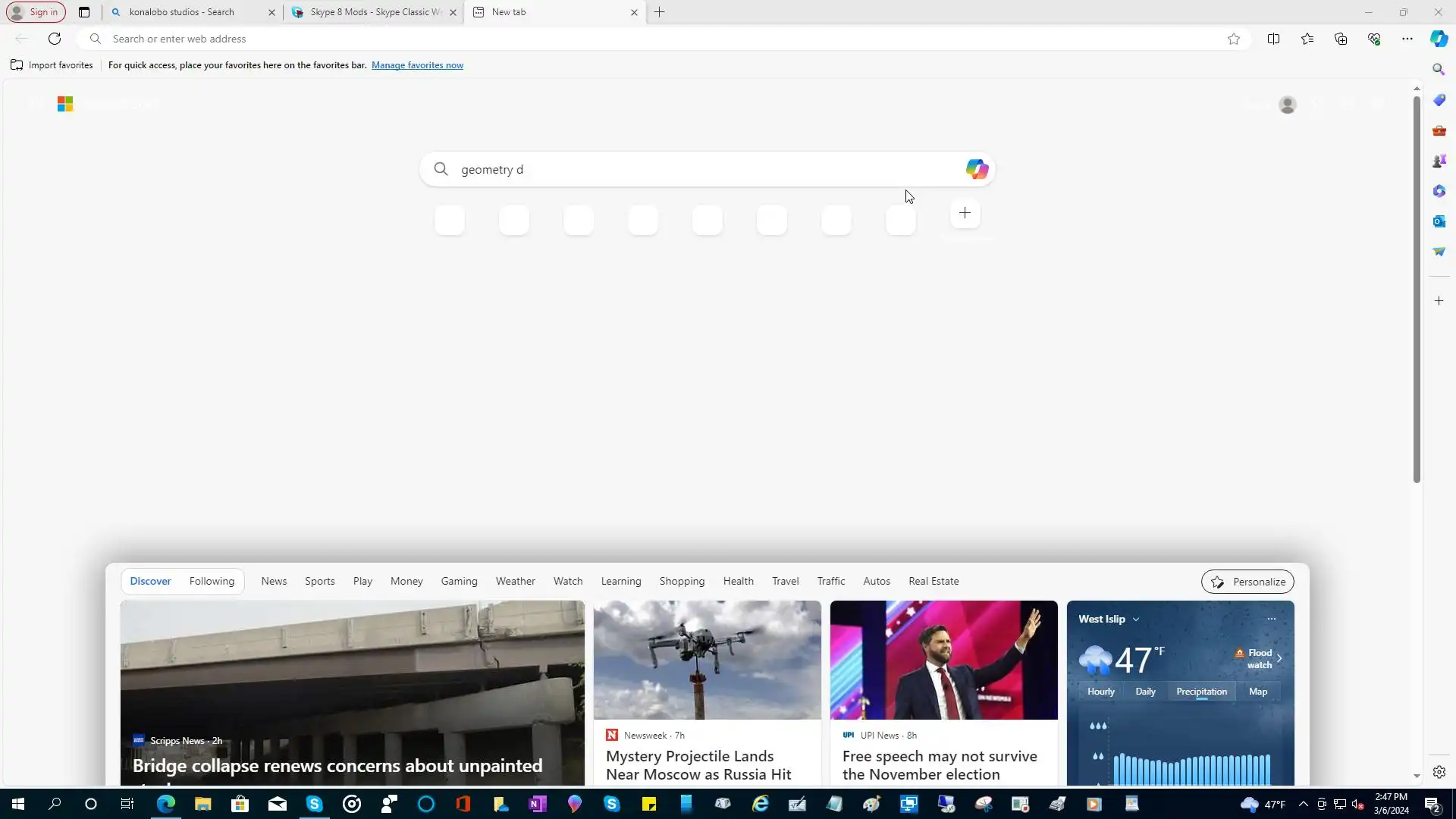This screenshot has width=1456, height=819.
Task: Open weather card more-options menu
Action: click(1272, 619)
